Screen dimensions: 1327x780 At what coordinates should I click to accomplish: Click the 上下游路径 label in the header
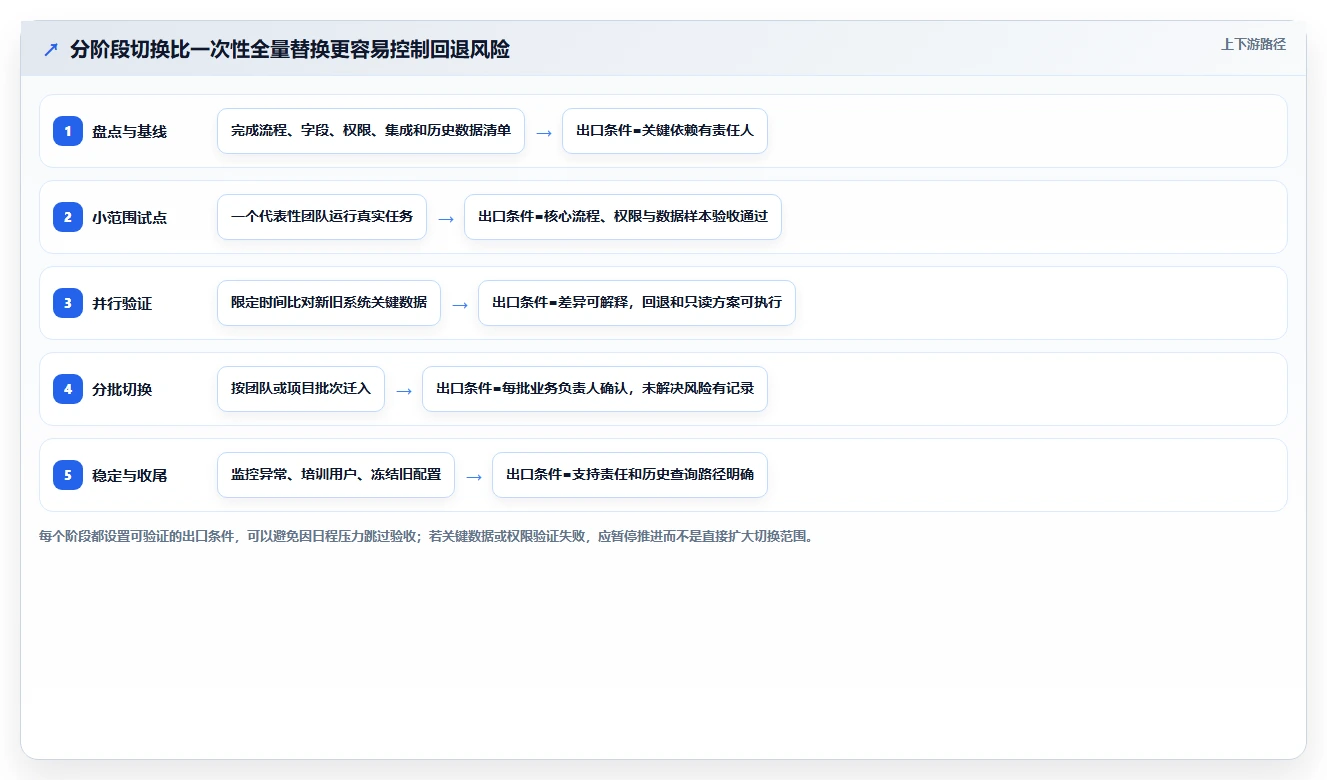(x=1253, y=45)
